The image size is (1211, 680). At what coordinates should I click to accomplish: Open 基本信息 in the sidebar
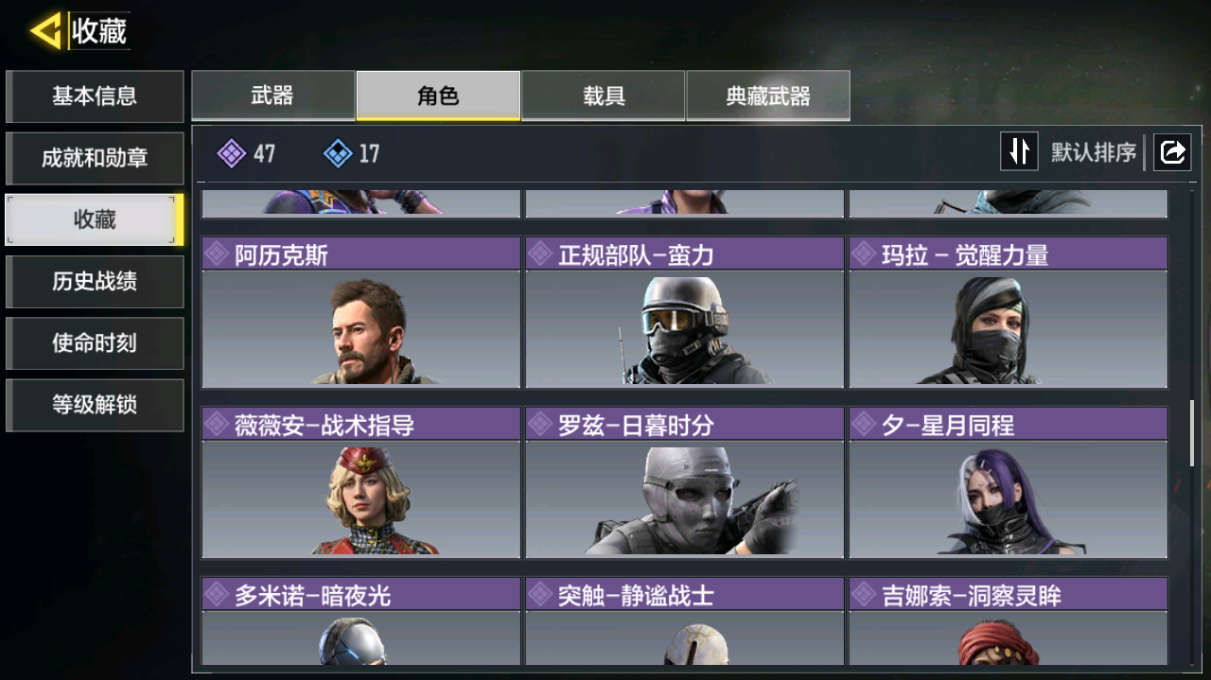click(x=95, y=96)
